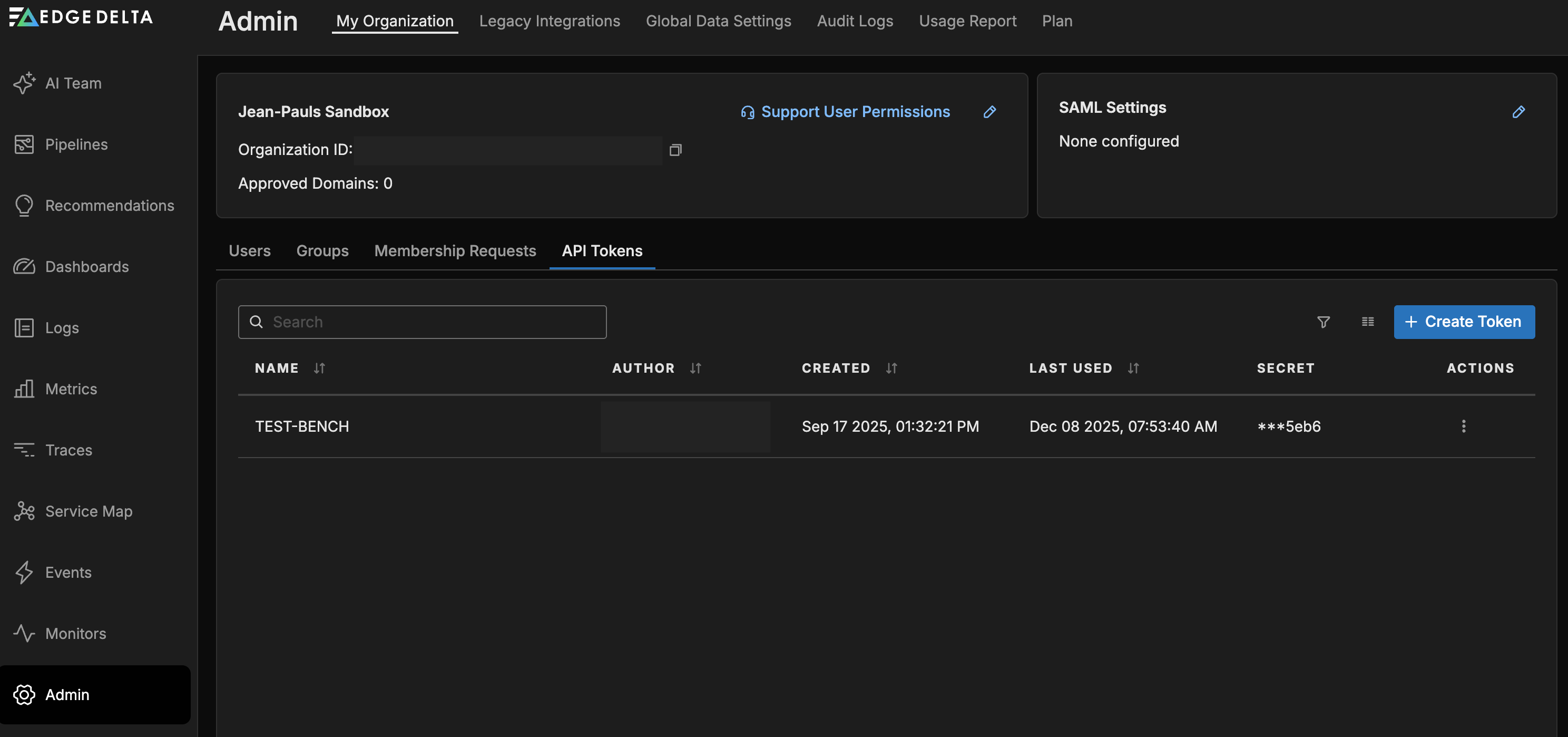Open Recommendations from the sidebar
1568x737 pixels.
[x=24, y=205]
